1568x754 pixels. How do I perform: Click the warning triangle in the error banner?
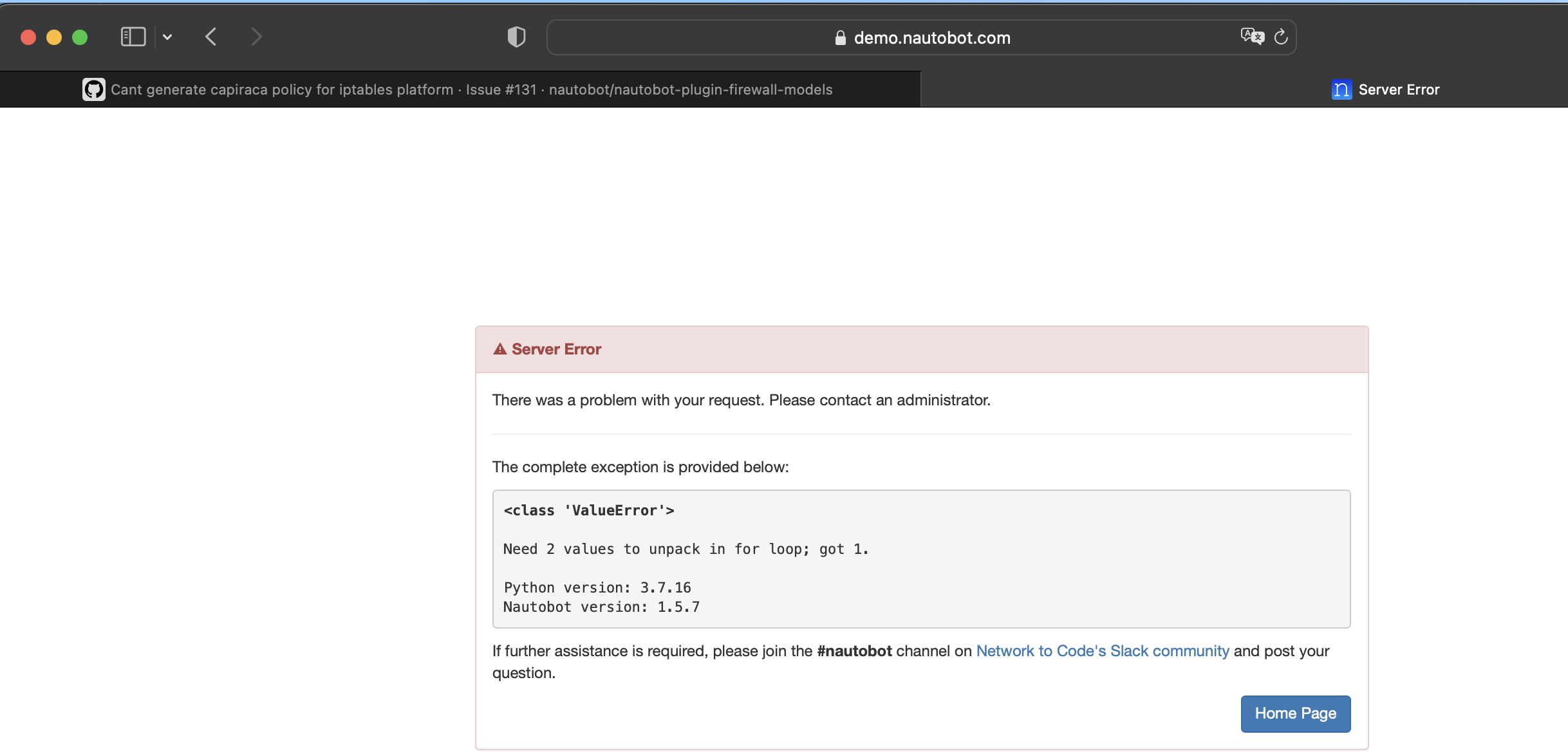click(x=501, y=348)
